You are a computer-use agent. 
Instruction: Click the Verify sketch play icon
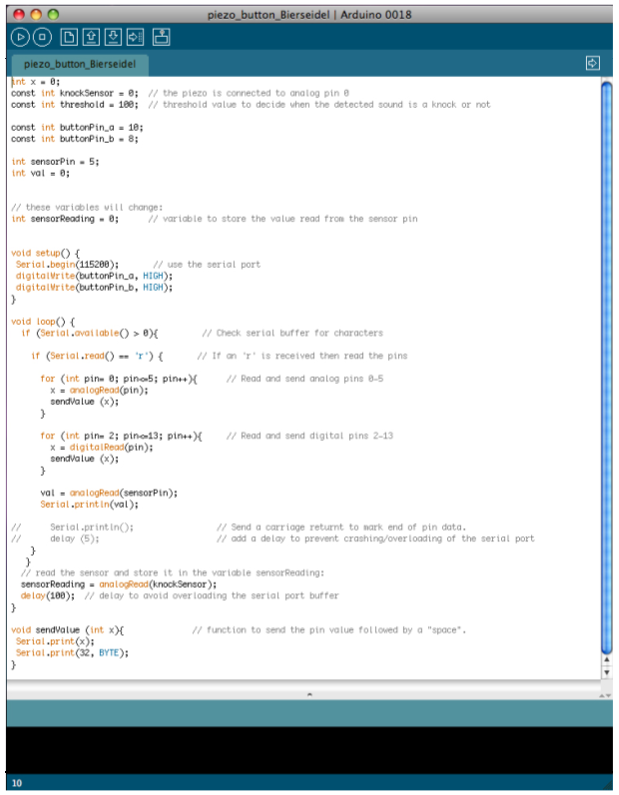coord(20,37)
